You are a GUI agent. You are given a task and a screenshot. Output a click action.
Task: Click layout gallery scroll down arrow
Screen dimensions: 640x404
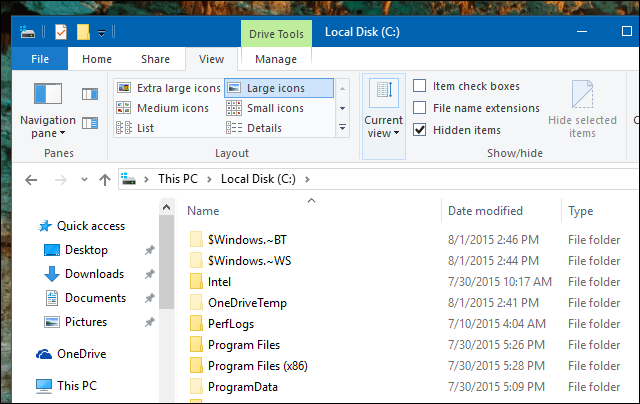(342, 108)
